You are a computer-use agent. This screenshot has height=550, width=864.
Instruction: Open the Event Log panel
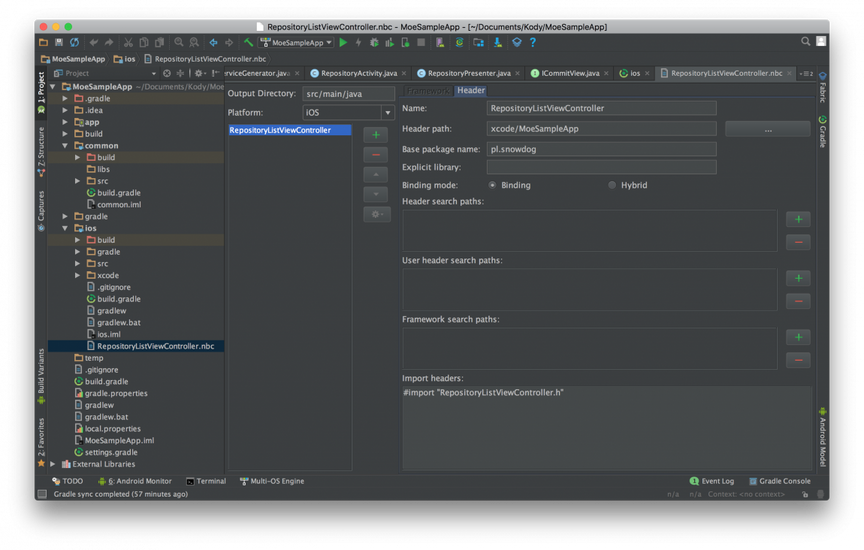click(x=711, y=481)
